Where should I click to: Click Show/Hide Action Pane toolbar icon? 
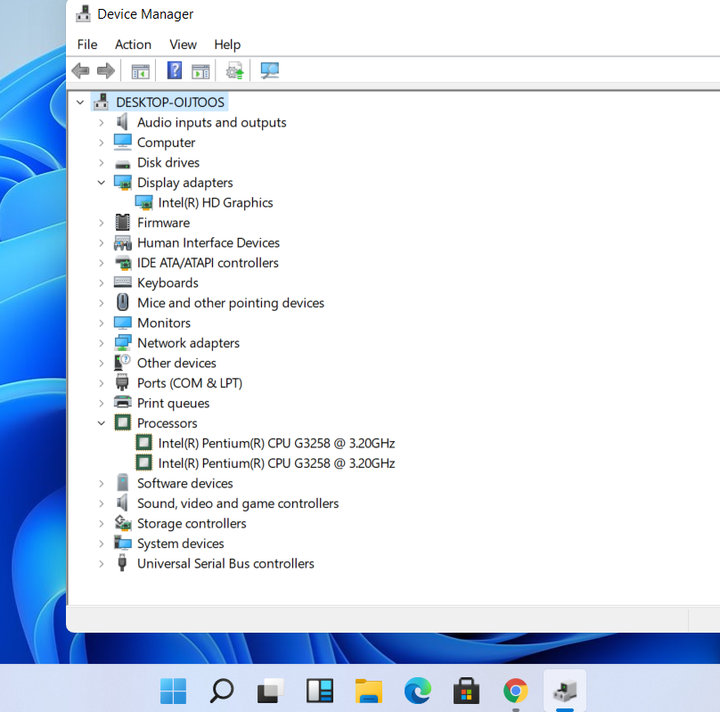(200, 71)
